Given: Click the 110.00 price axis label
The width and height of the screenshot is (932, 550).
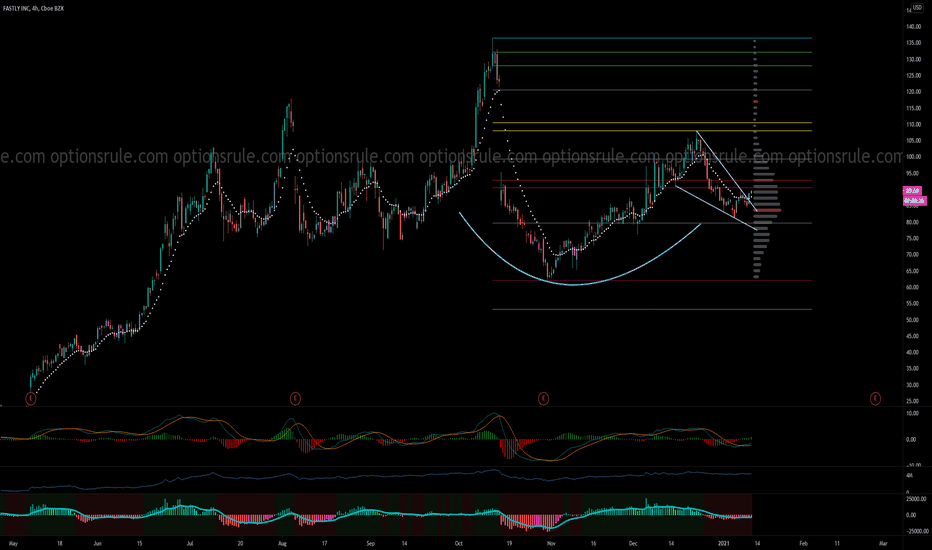Looking at the screenshot, I should coord(914,125).
